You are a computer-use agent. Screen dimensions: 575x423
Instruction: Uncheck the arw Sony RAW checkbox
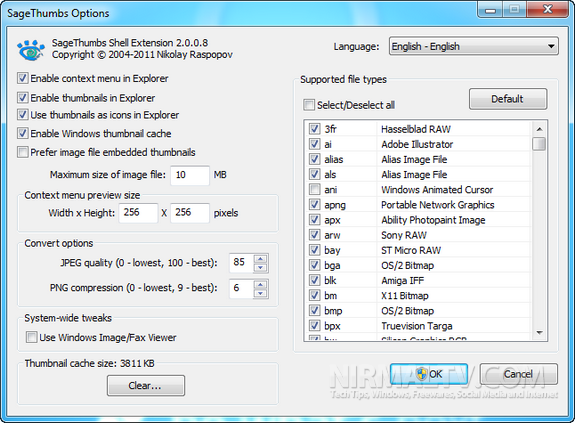pos(314,235)
